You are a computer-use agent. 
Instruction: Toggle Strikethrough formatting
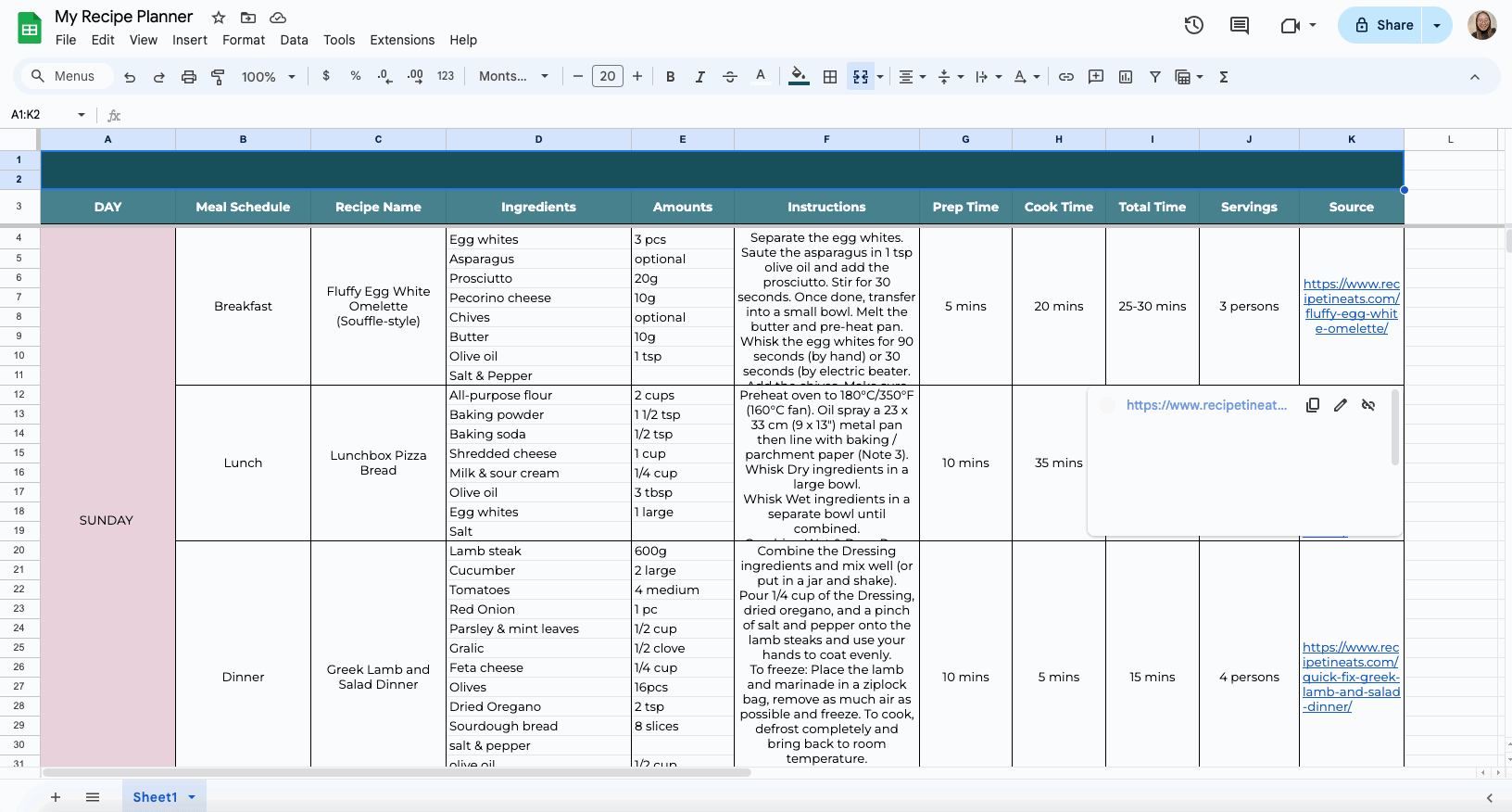730,77
